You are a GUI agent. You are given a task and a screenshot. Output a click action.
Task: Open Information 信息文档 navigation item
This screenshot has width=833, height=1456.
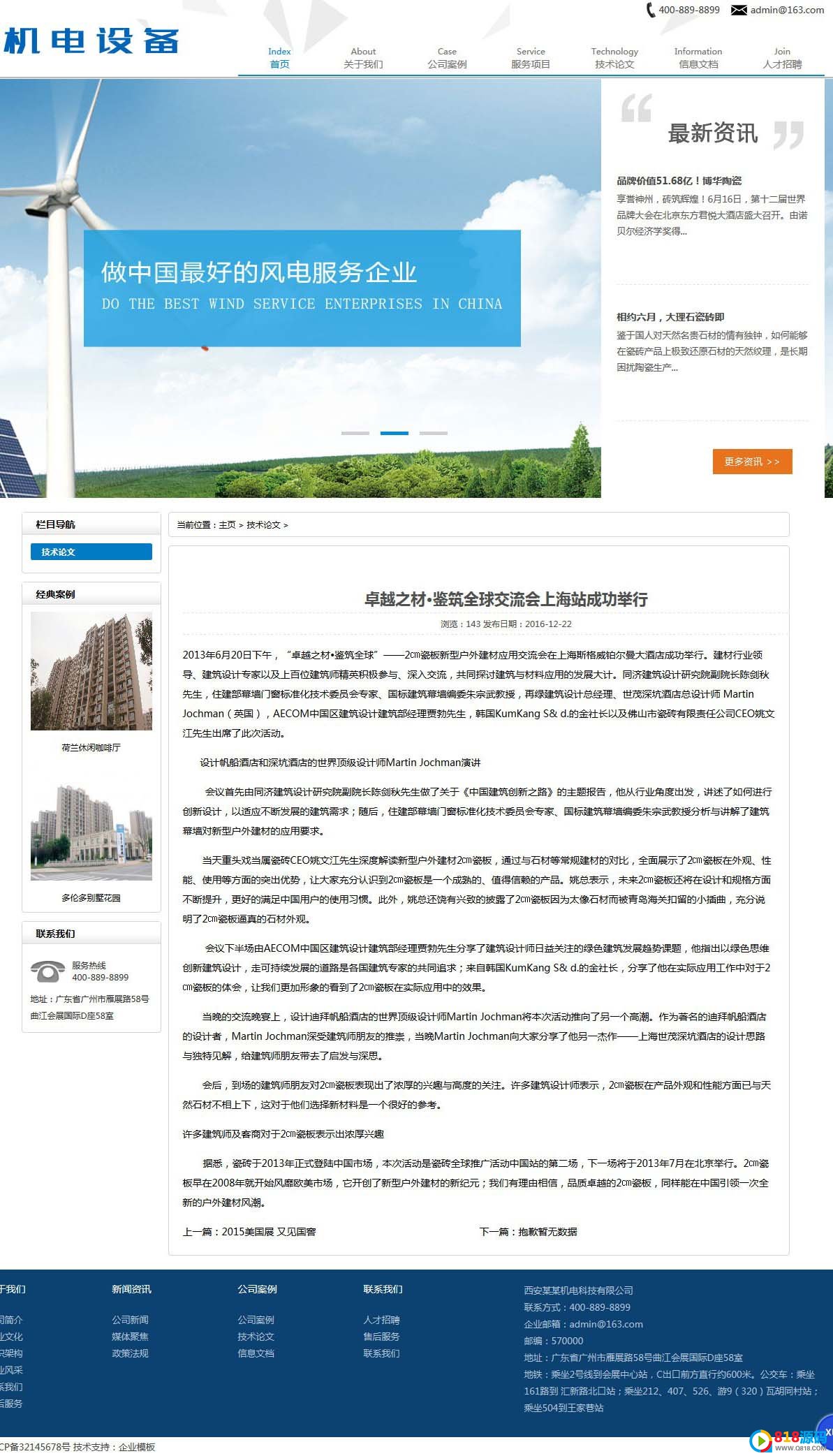coord(698,58)
